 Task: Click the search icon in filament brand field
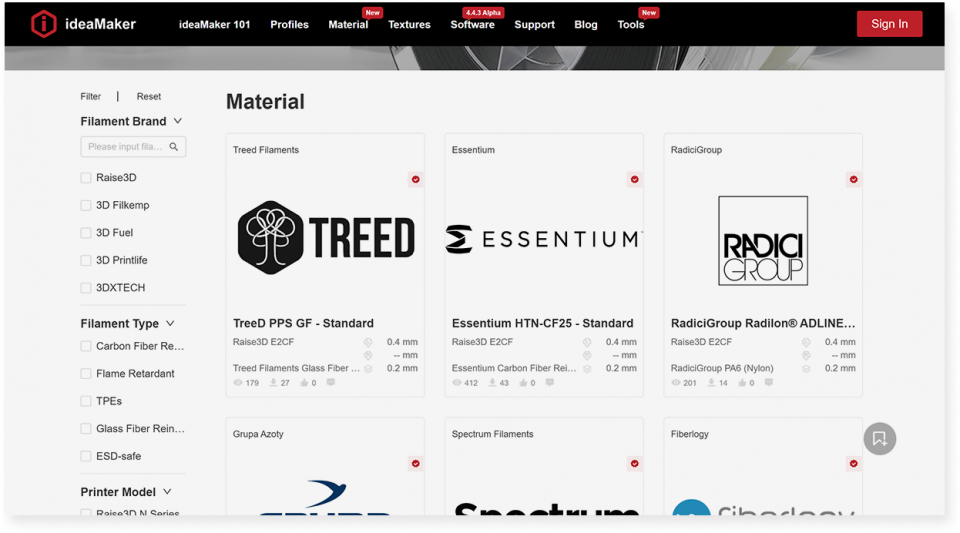tap(174, 147)
